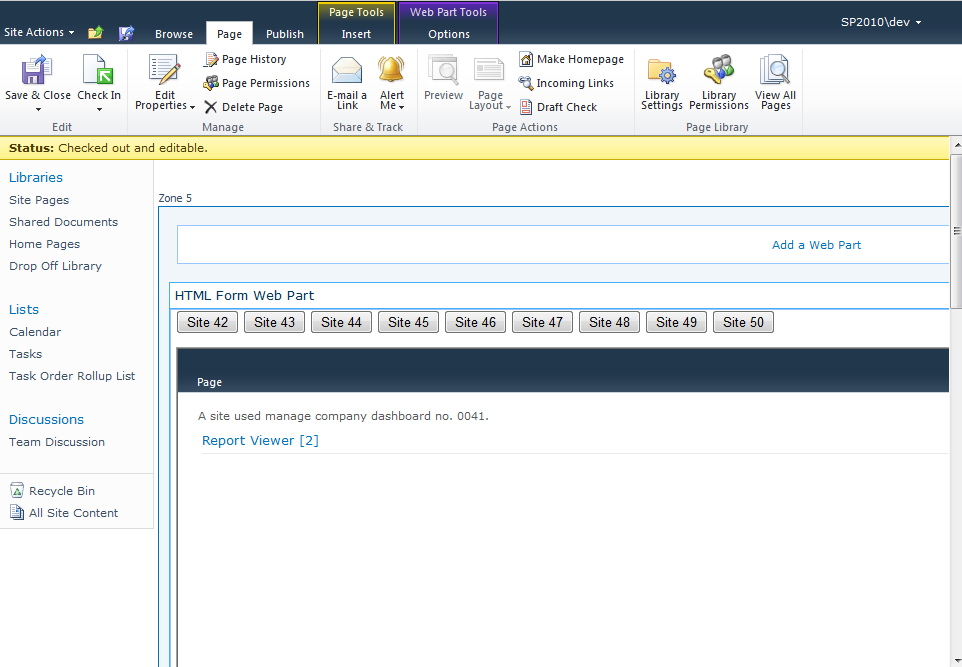Expand the Edit Properties dropdown arrow
962x667 pixels.
(192, 107)
